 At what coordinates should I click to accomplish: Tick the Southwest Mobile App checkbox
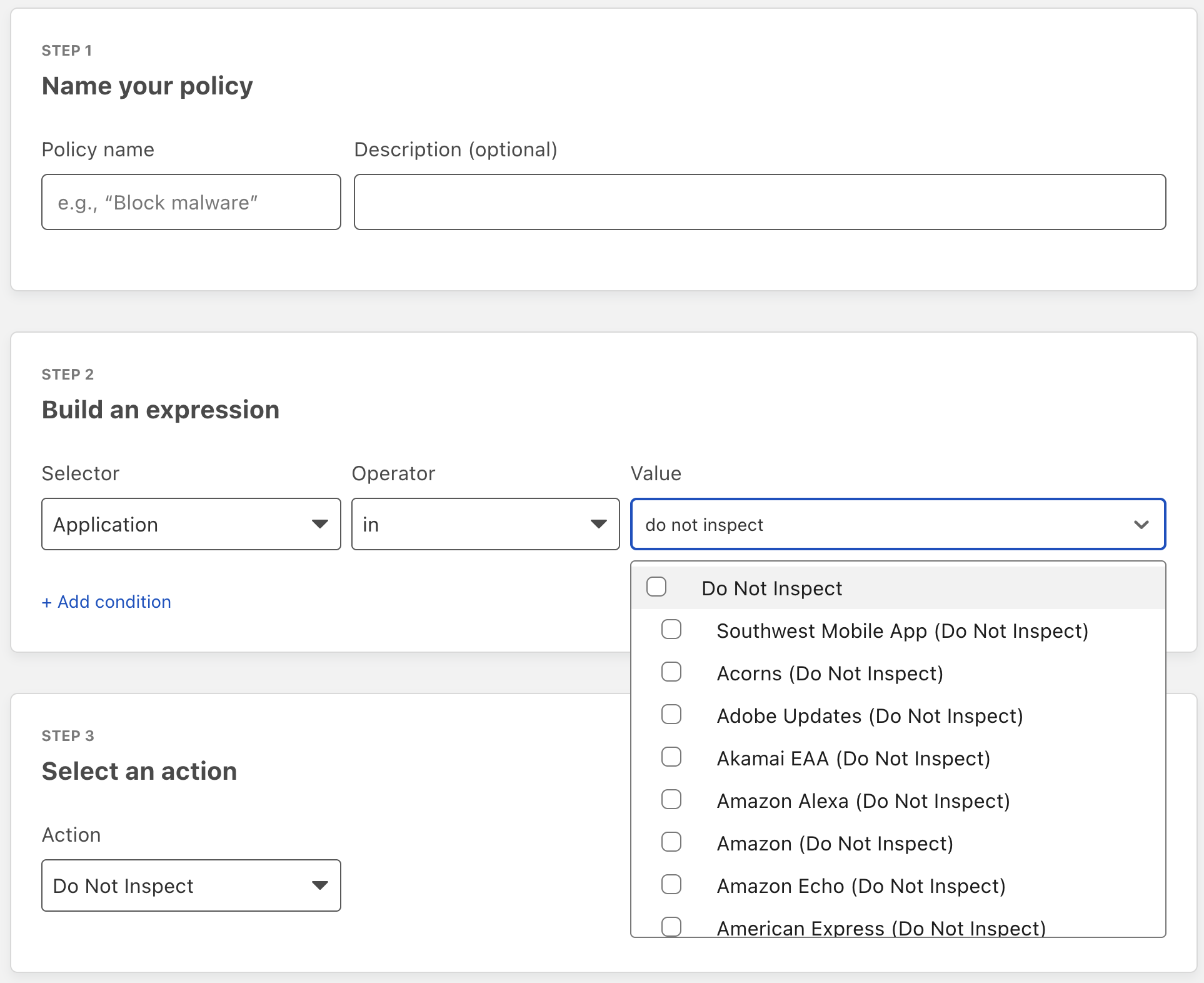tap(671, 630)
